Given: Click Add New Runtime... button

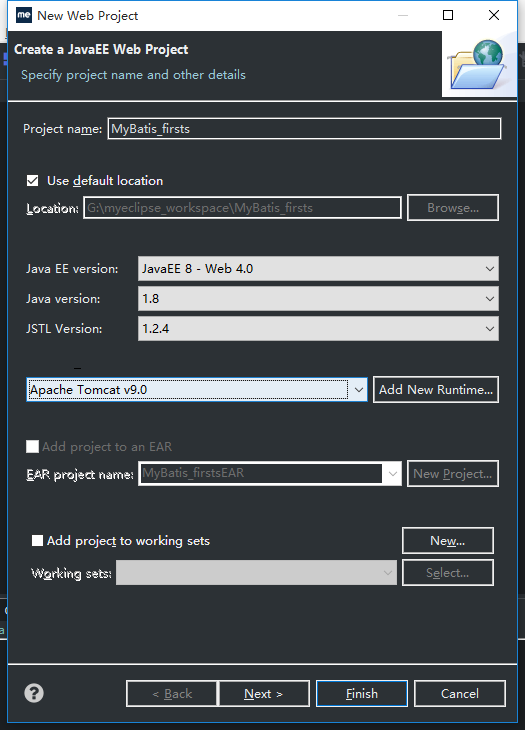Looking at the screenshot, I should [x=436, y=390].
